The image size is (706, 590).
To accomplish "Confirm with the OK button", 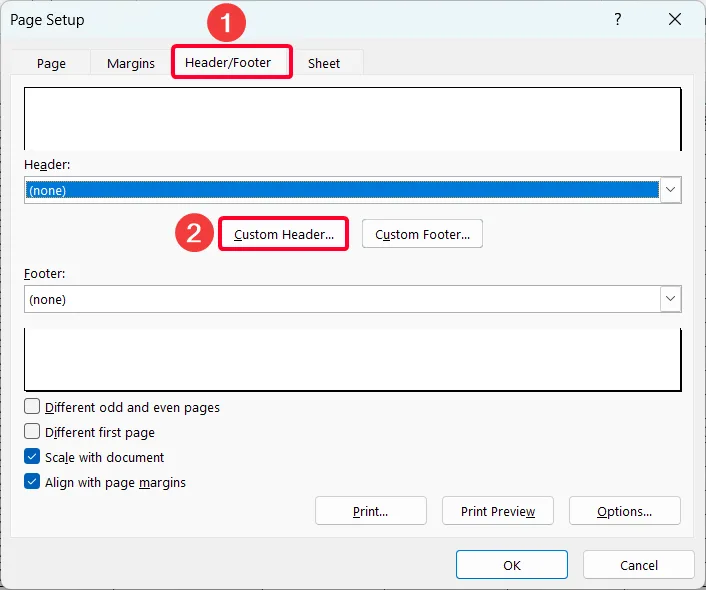I will click(x=511, y=565).
